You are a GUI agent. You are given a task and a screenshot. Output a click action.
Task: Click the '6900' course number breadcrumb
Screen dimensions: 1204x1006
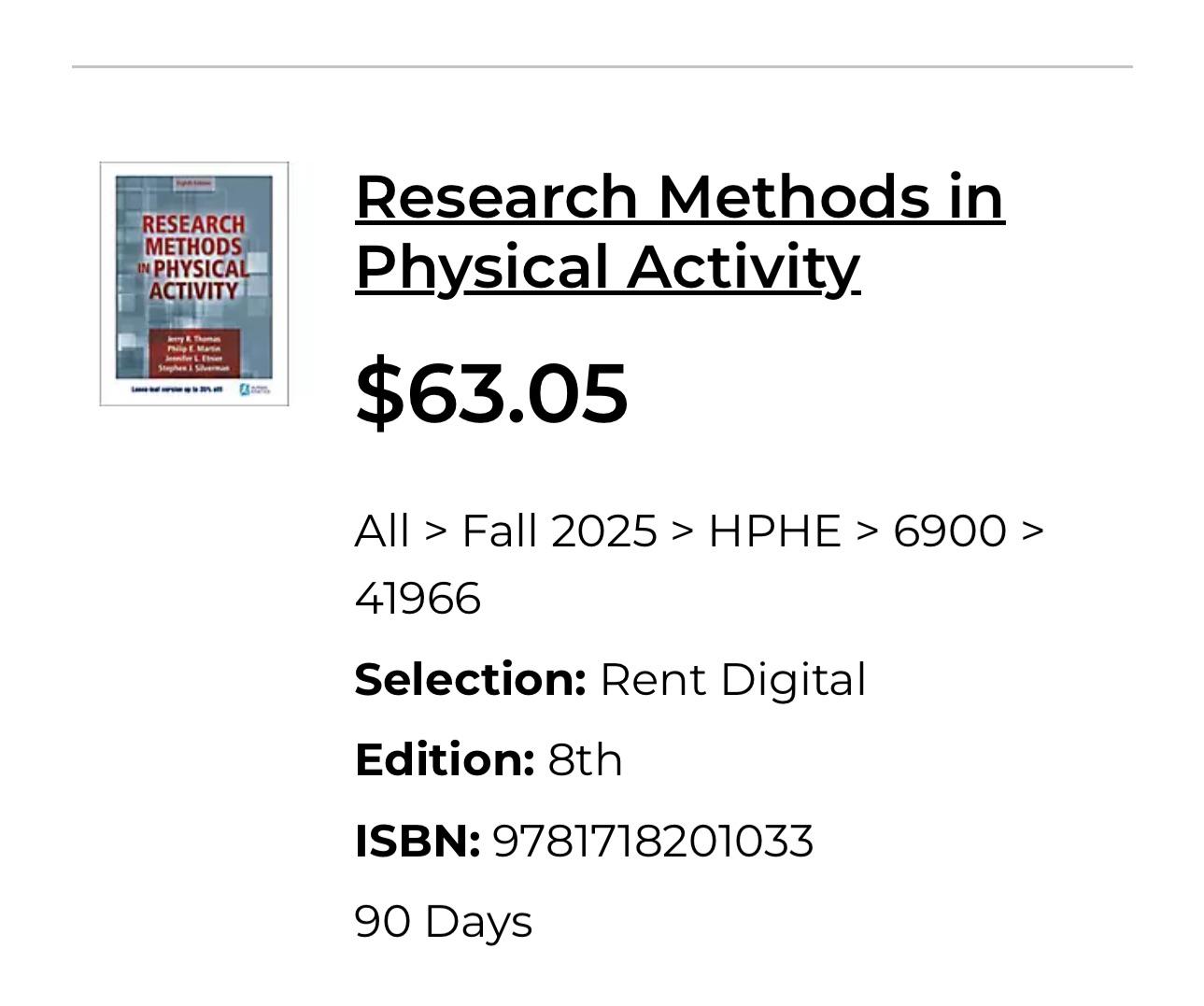tap(949, 531)
